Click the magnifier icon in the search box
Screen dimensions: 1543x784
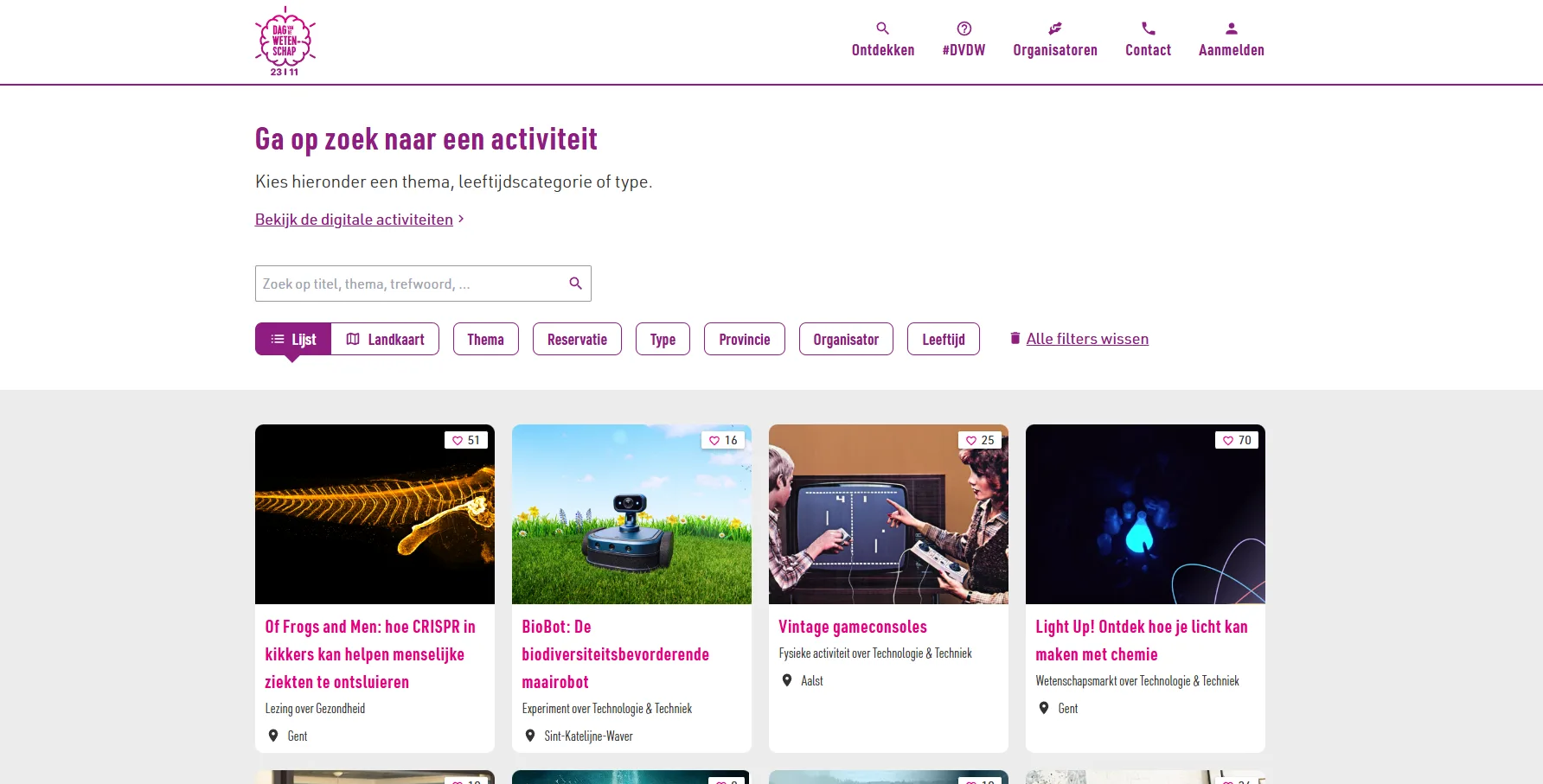(575, 284)
